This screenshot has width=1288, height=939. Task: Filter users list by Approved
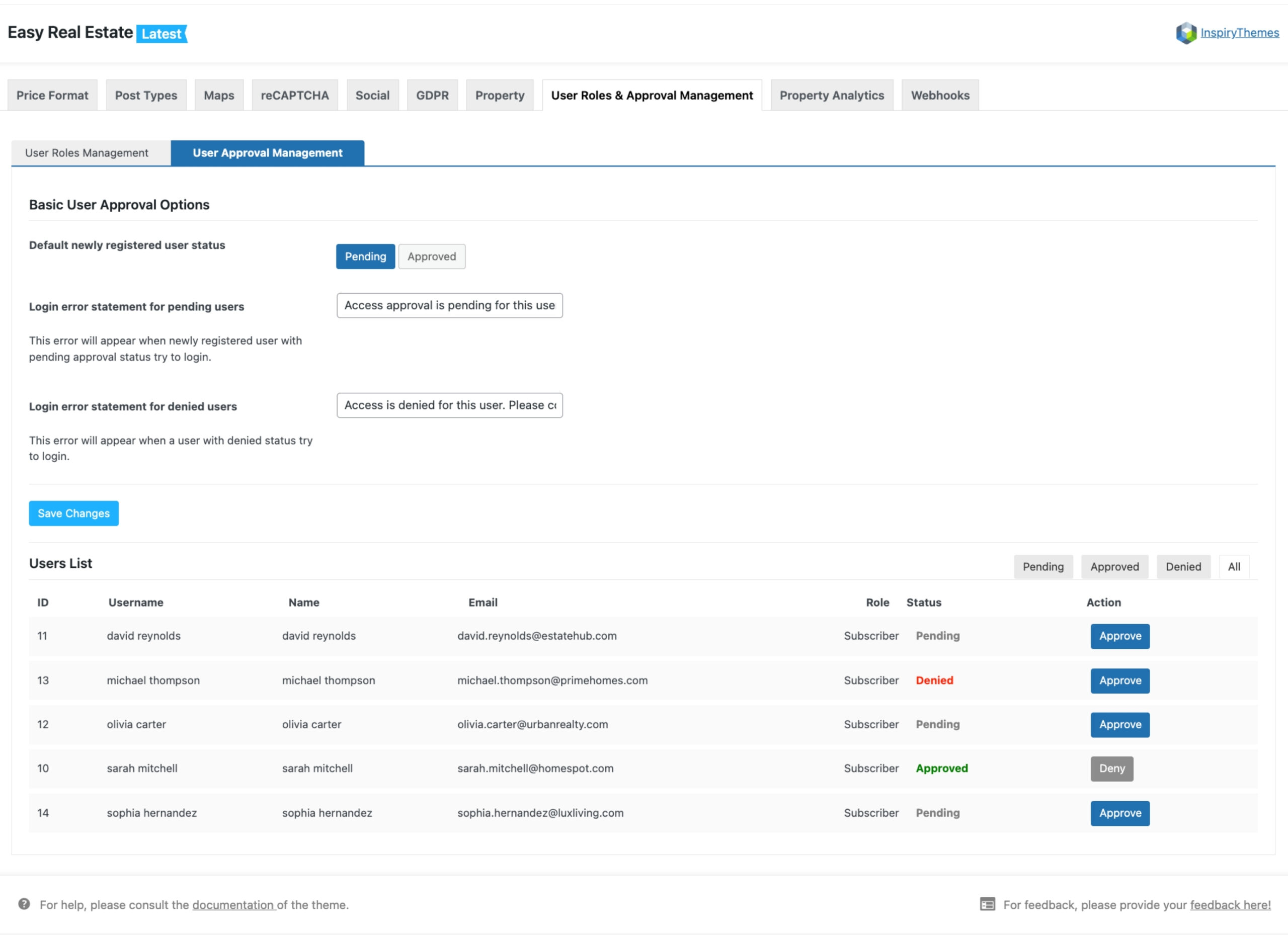point(1114,567)
